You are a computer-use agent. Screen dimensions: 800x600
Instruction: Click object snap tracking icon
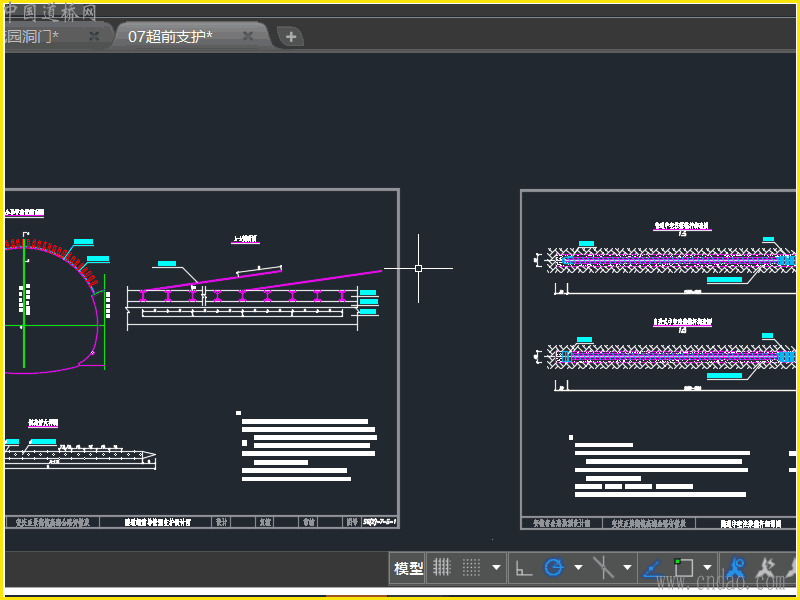click(652, 568)
